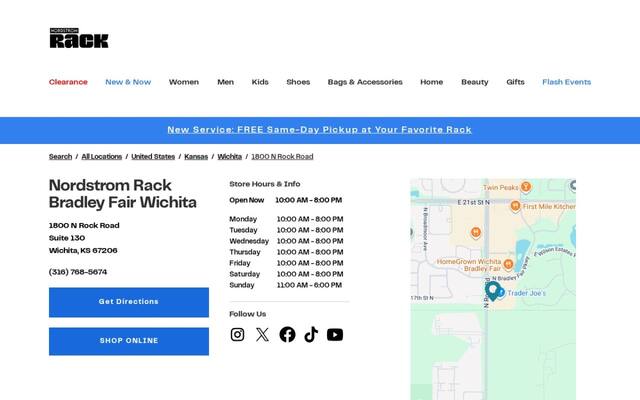Open the X (Twitter) social icon
Viewport: 640px width, 400px height.
262,335
